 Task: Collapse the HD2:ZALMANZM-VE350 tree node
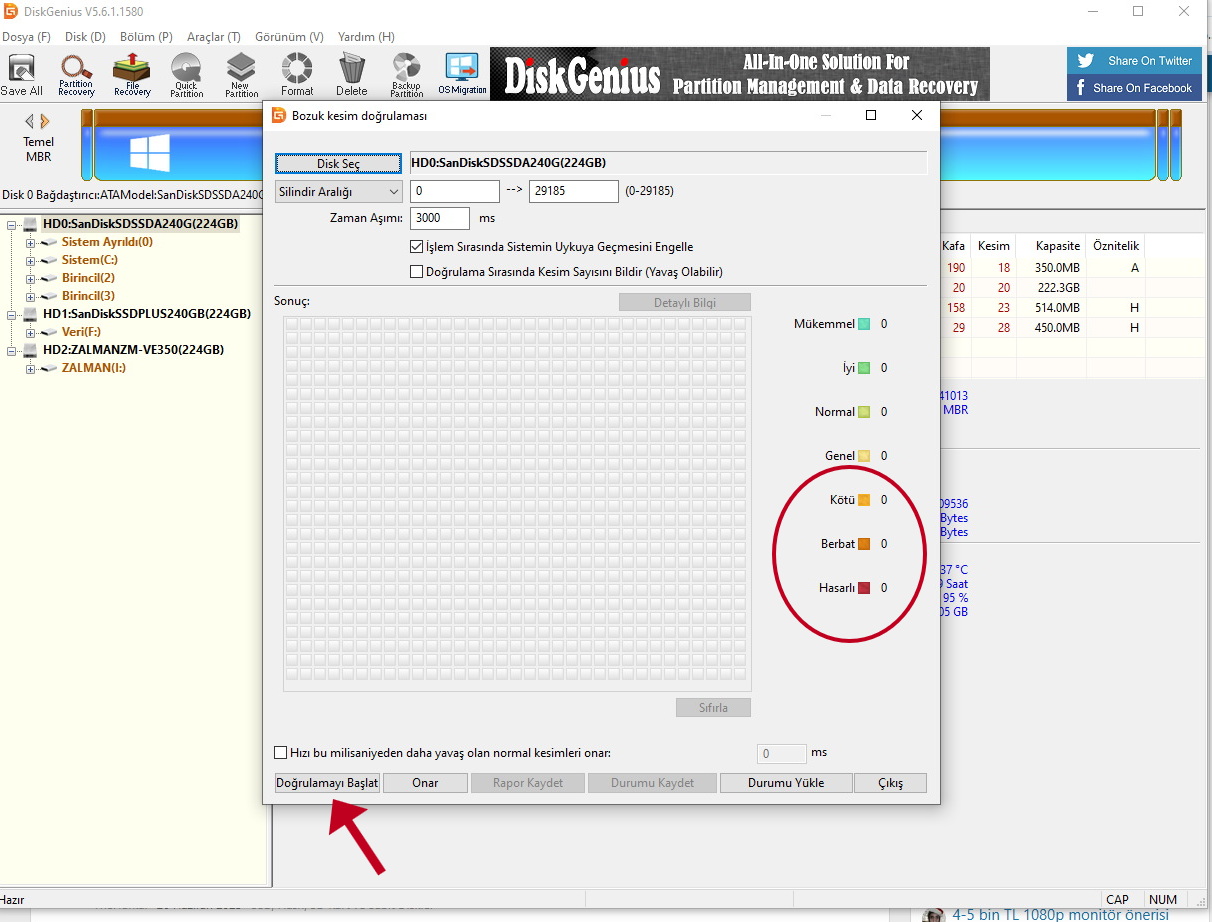click(12, 350)
